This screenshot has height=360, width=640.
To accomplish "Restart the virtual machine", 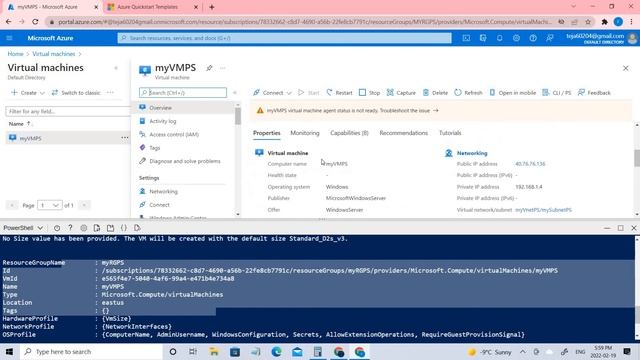I will click(339, 93).
